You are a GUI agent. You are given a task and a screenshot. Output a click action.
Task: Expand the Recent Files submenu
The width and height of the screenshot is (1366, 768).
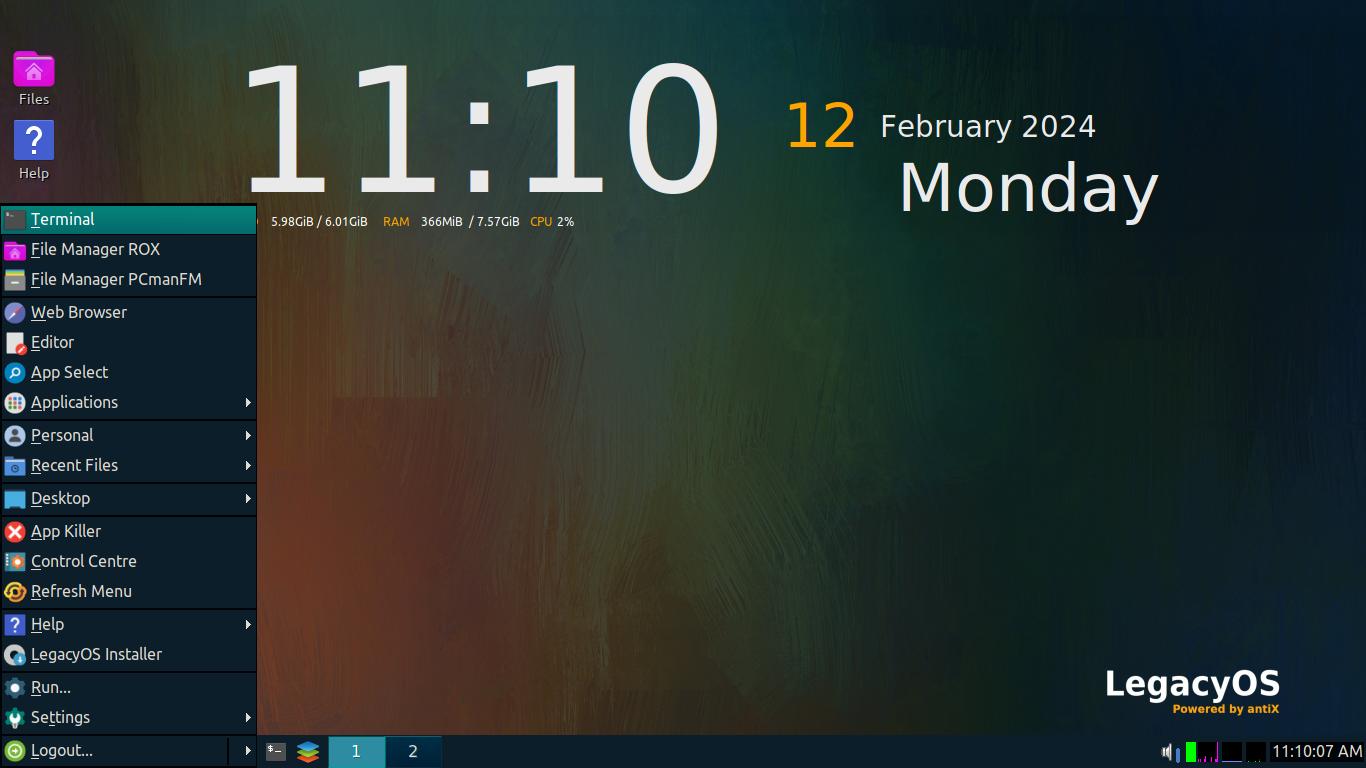point(129,465)
